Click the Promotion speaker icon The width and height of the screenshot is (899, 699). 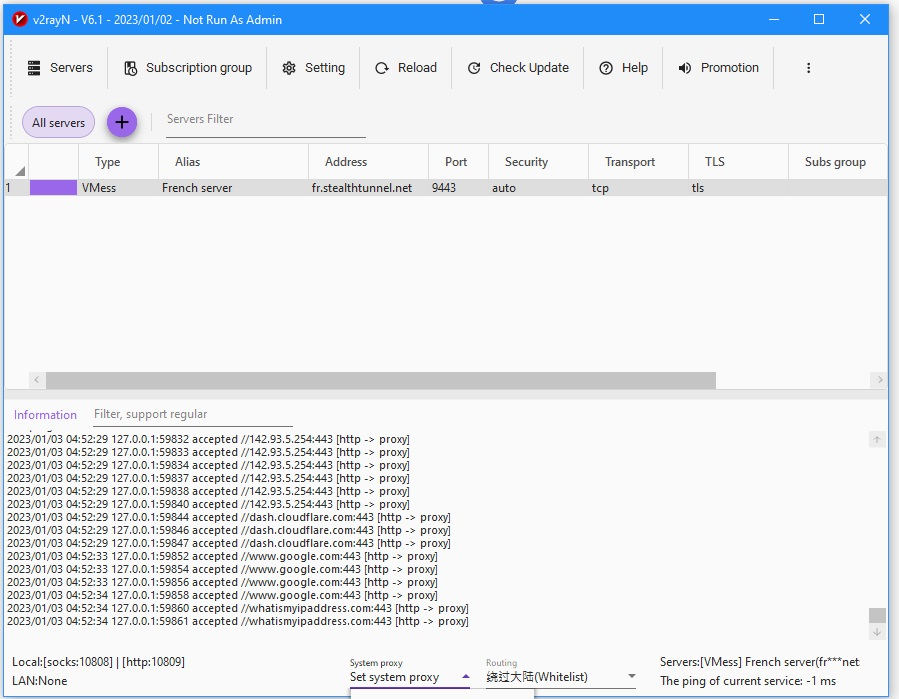pos(685,68)
